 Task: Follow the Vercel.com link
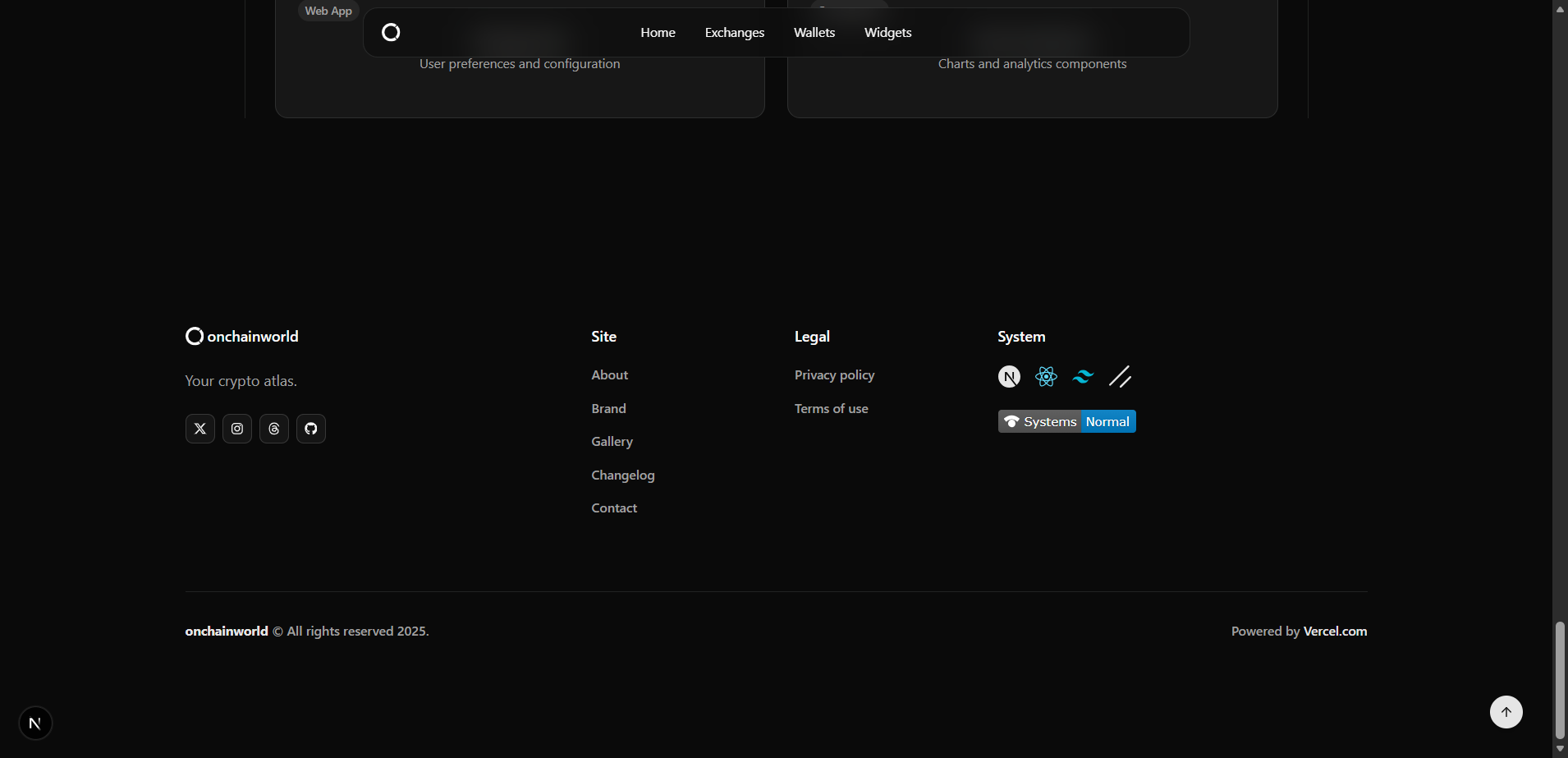[1335, 632]
